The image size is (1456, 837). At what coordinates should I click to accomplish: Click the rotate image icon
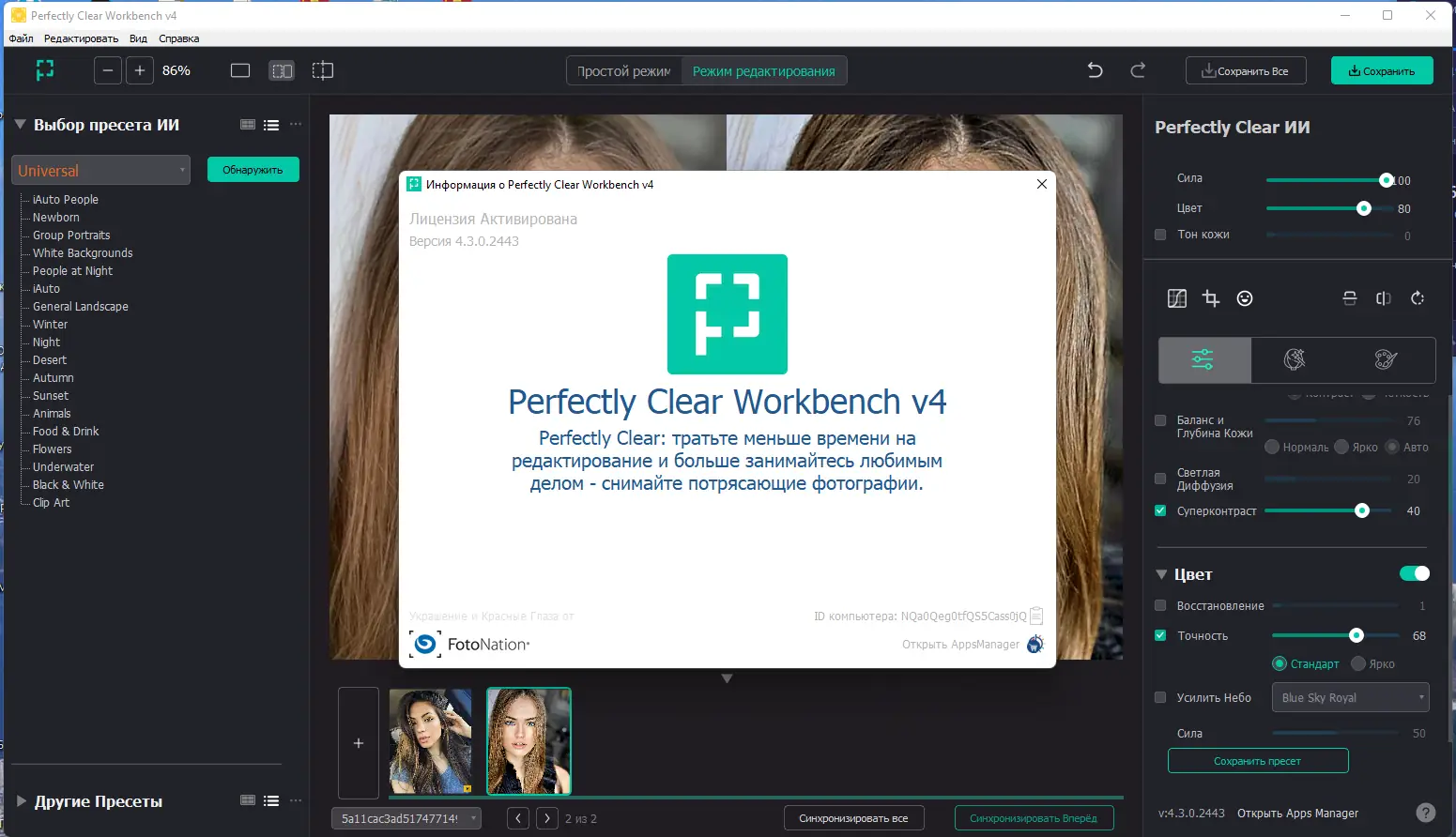tap(1418, 298)
